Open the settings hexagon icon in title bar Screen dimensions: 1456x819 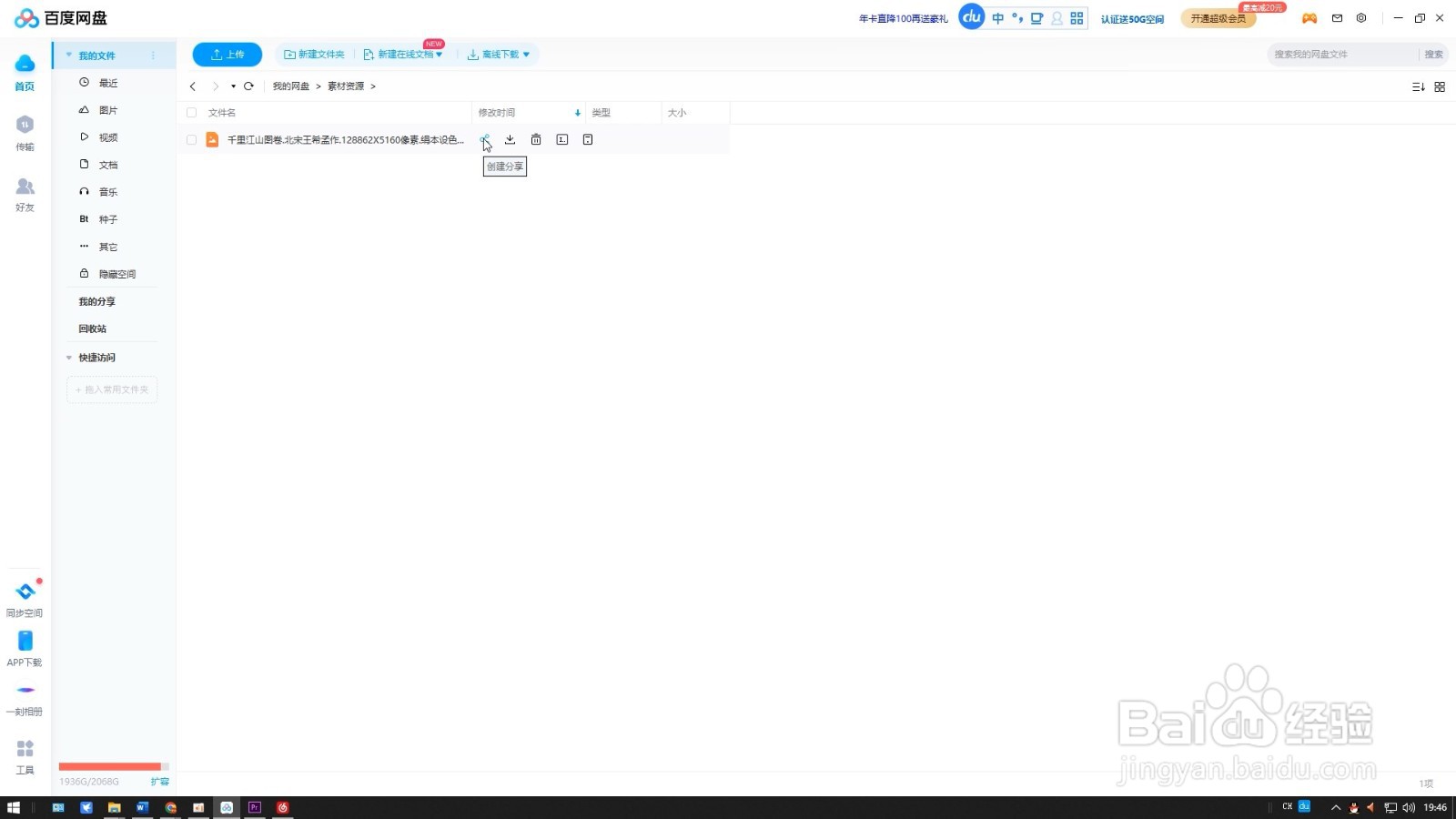tap(1361, 18)
